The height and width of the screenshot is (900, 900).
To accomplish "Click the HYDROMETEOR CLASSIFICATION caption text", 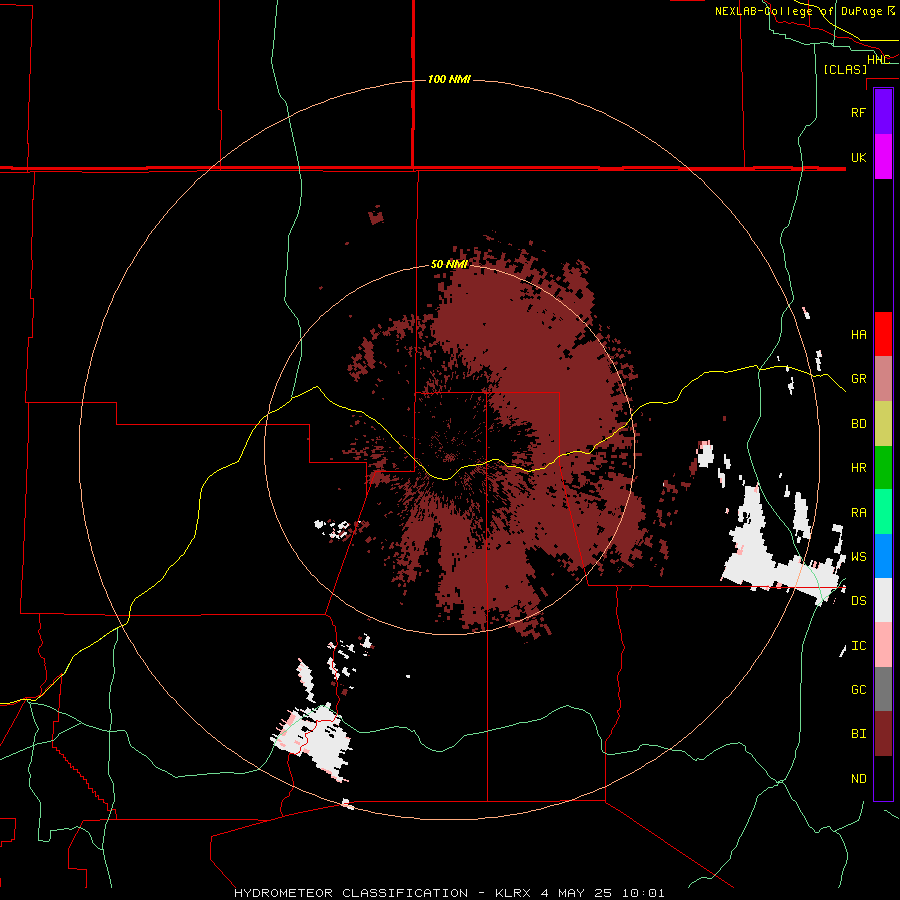I will pyautogui.click(x=351, y=893).
